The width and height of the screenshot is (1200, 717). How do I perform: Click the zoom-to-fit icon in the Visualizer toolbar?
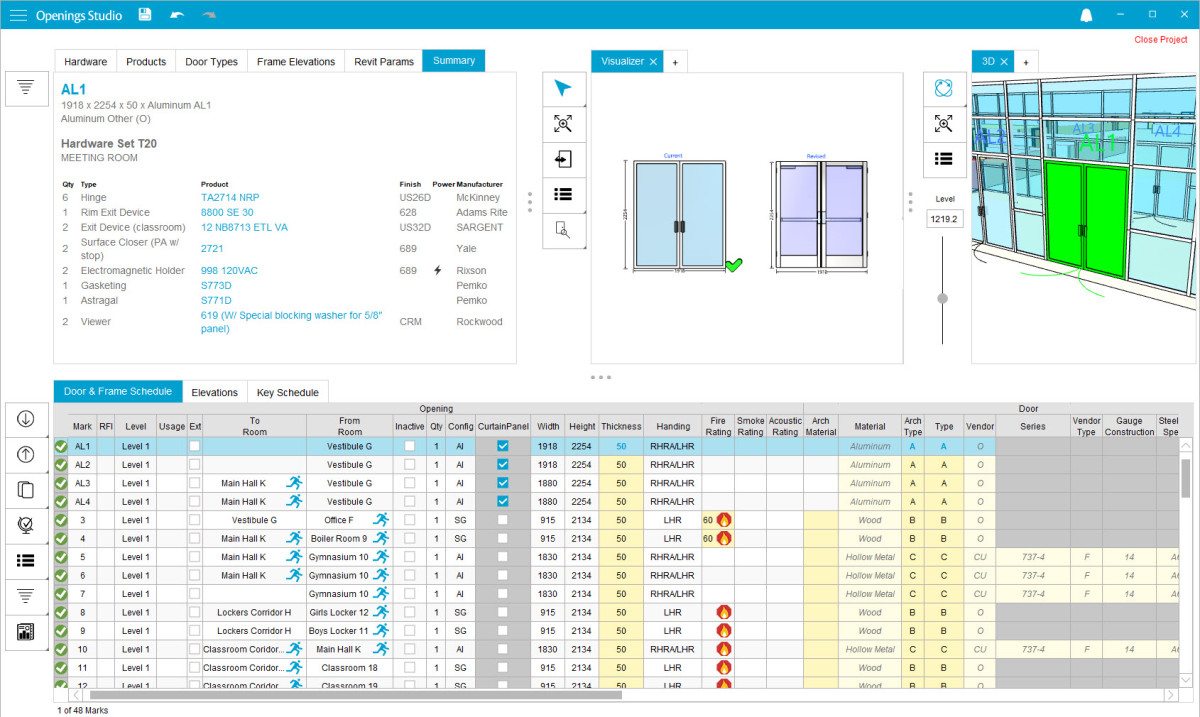(x=563, y=124)
